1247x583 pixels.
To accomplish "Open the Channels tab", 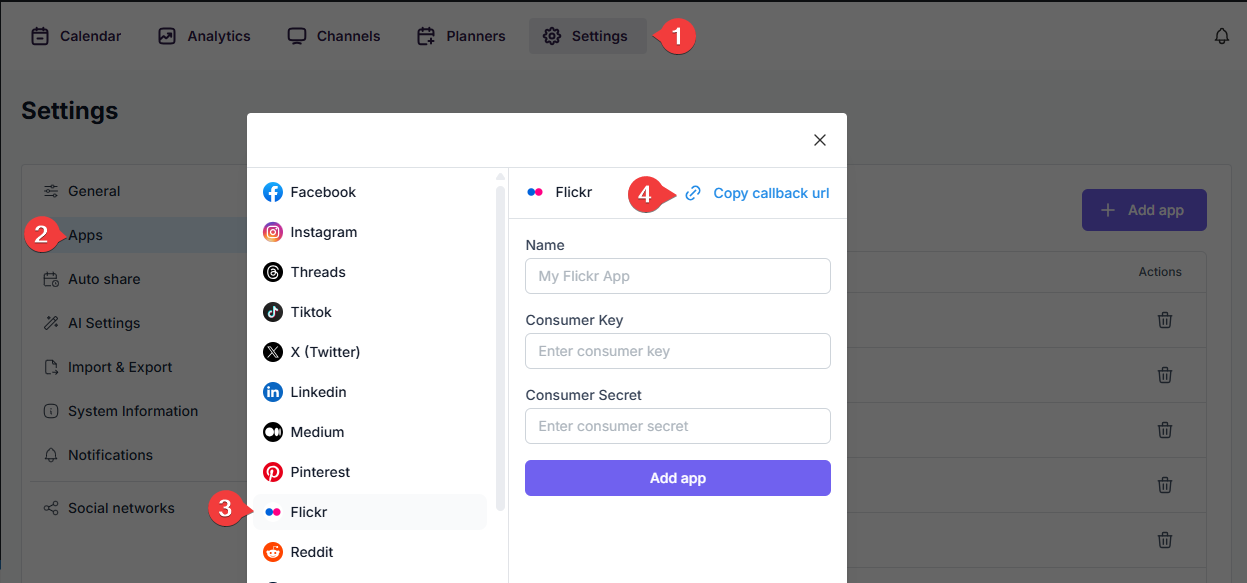I will [334, 36].
